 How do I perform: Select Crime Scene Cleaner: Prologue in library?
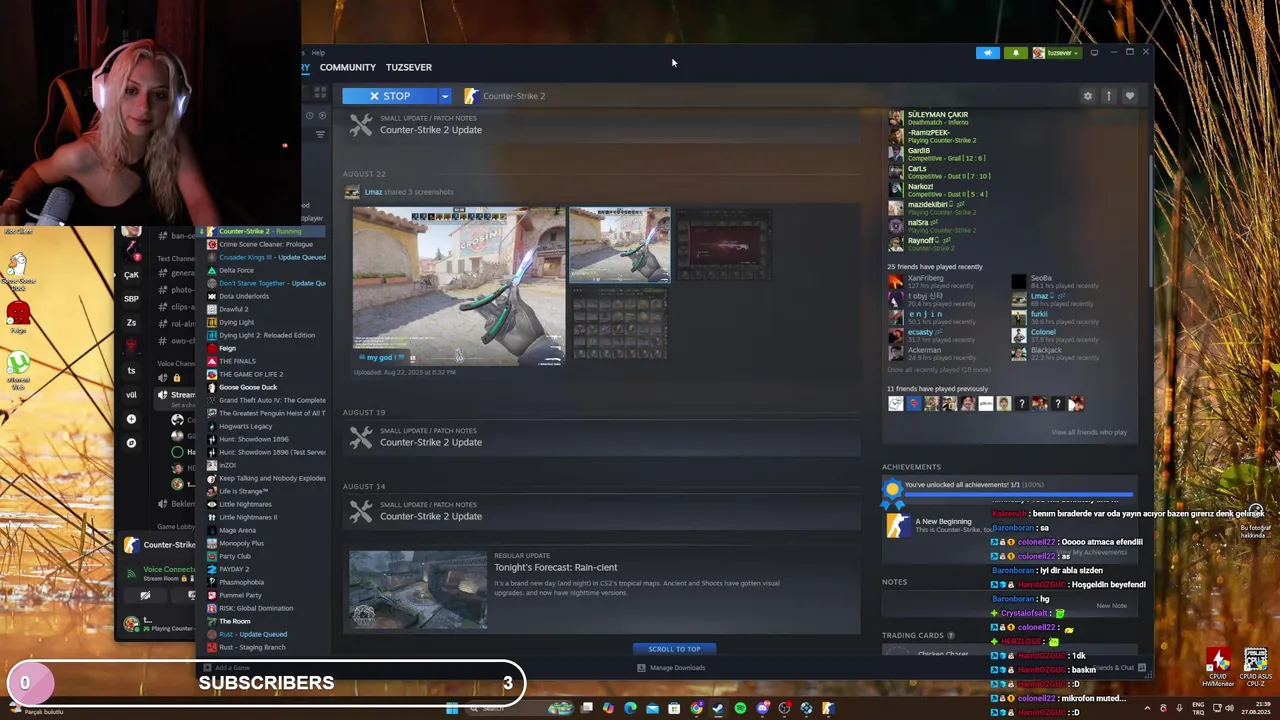tap(265, 244)
